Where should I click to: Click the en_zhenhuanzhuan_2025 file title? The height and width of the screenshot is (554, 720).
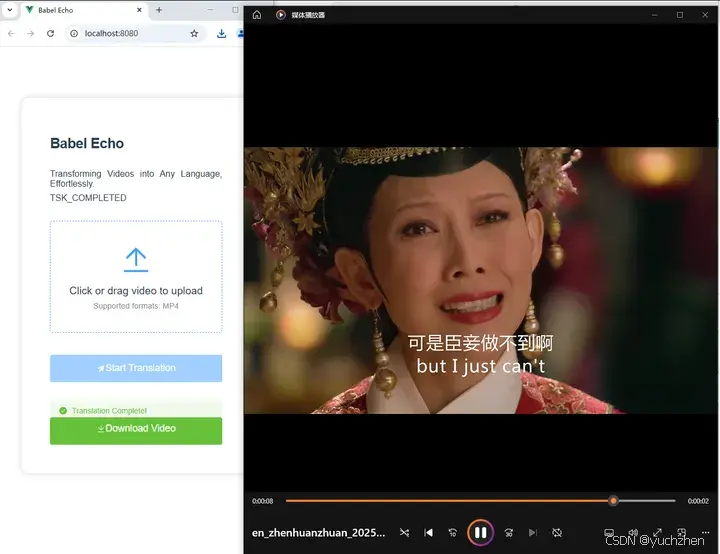coord(318,533)
